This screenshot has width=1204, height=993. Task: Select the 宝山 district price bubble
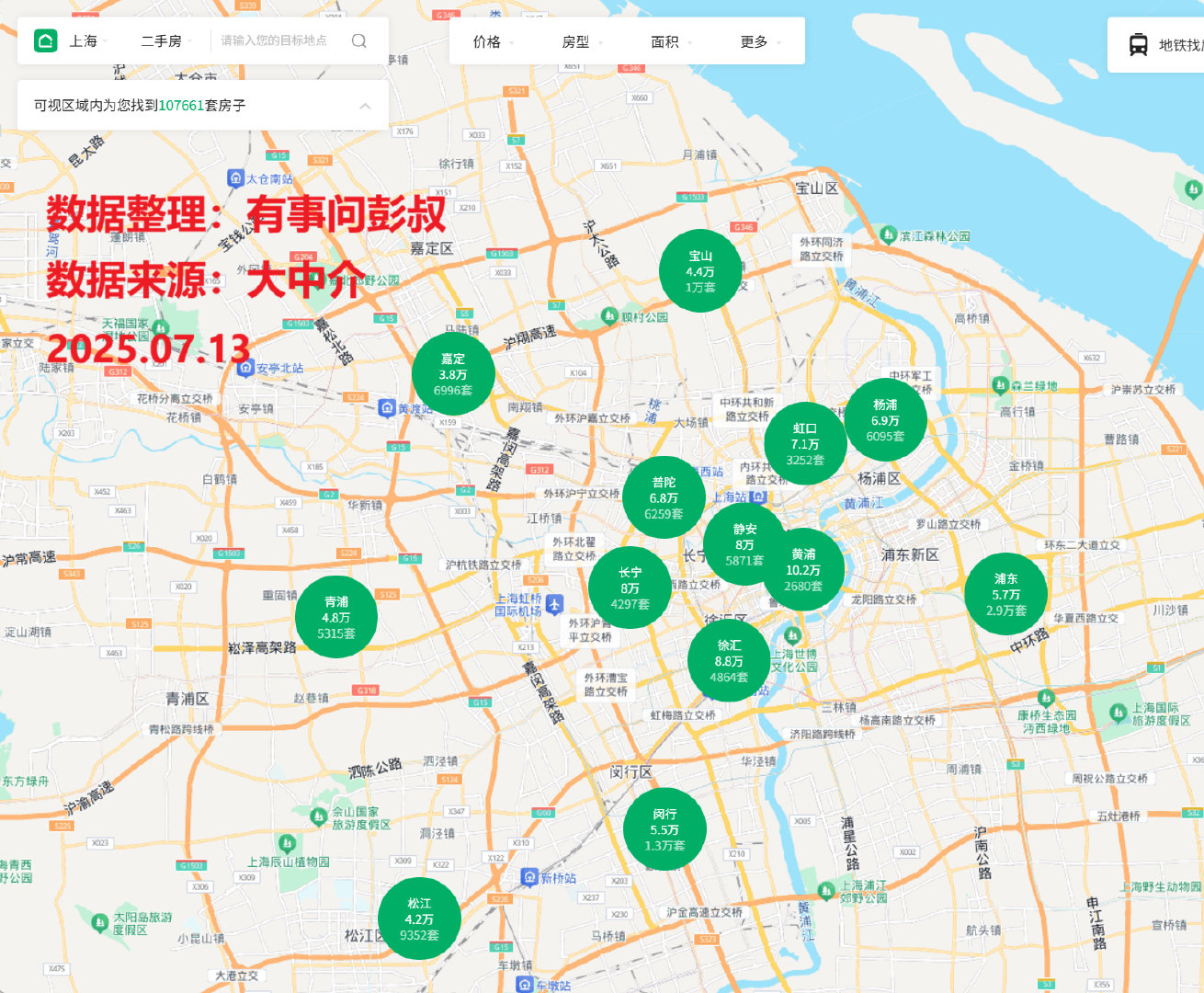701,270
